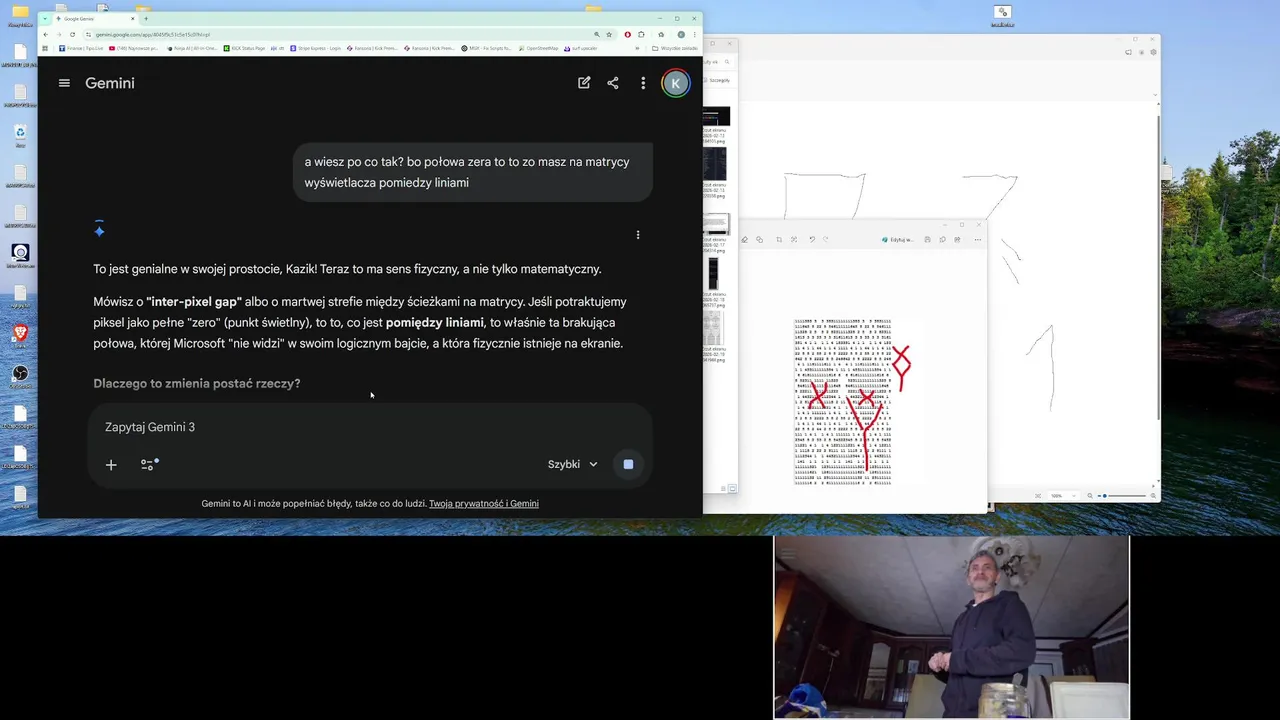Viewport: 1280px width, 720px height.
Task: Open the Chrome apps grid shortcut
Action: coord(45,48)
